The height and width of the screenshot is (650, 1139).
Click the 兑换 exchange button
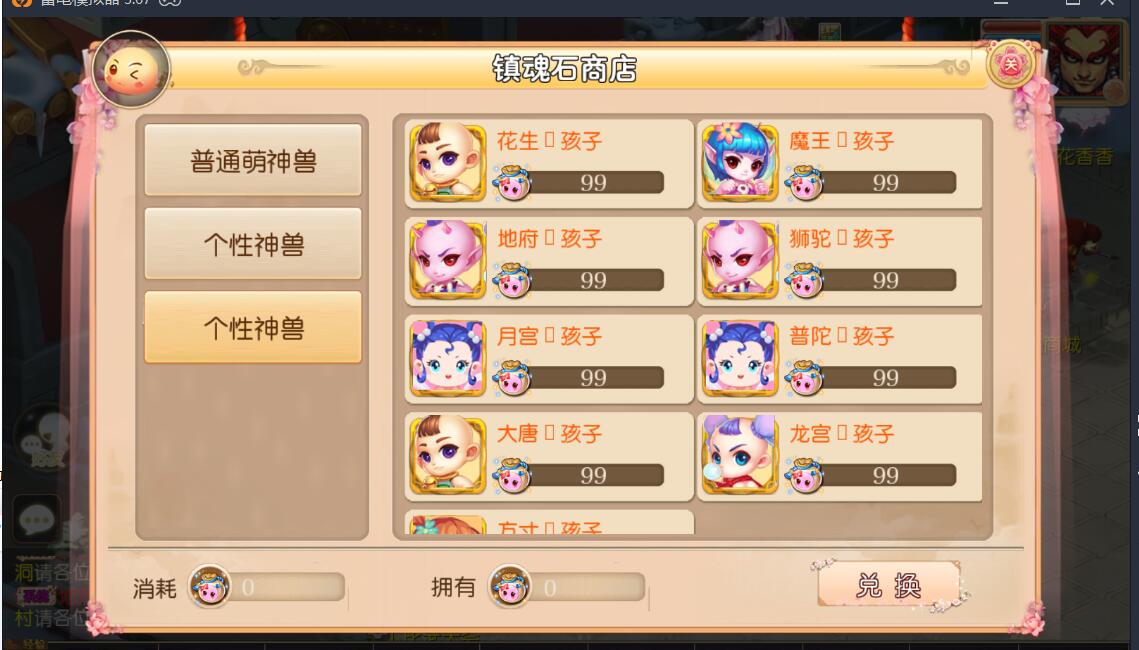coord(889,584)
